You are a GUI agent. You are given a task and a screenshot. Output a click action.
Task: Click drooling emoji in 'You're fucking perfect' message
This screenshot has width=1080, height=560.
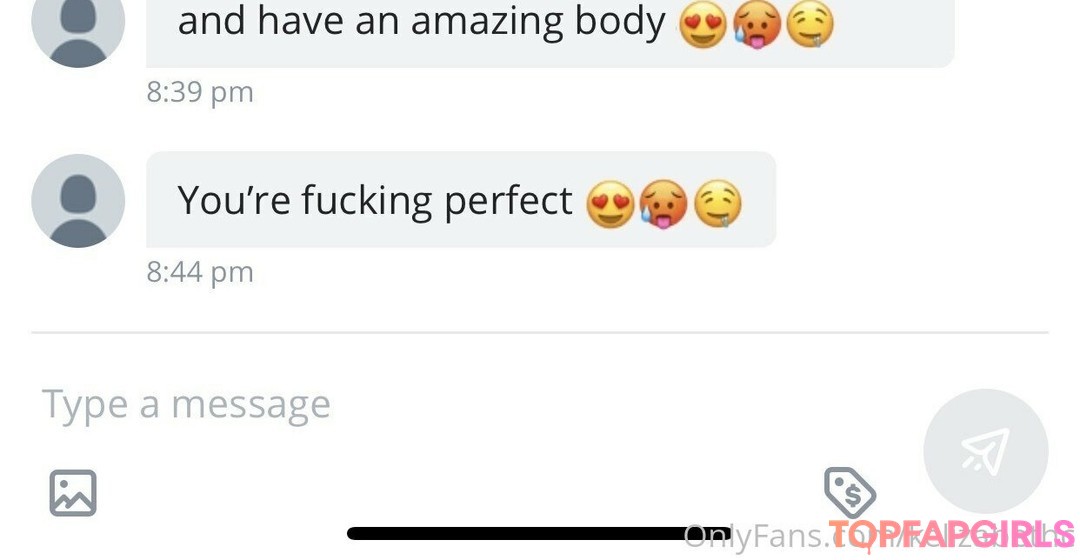(x=718, y=205)
